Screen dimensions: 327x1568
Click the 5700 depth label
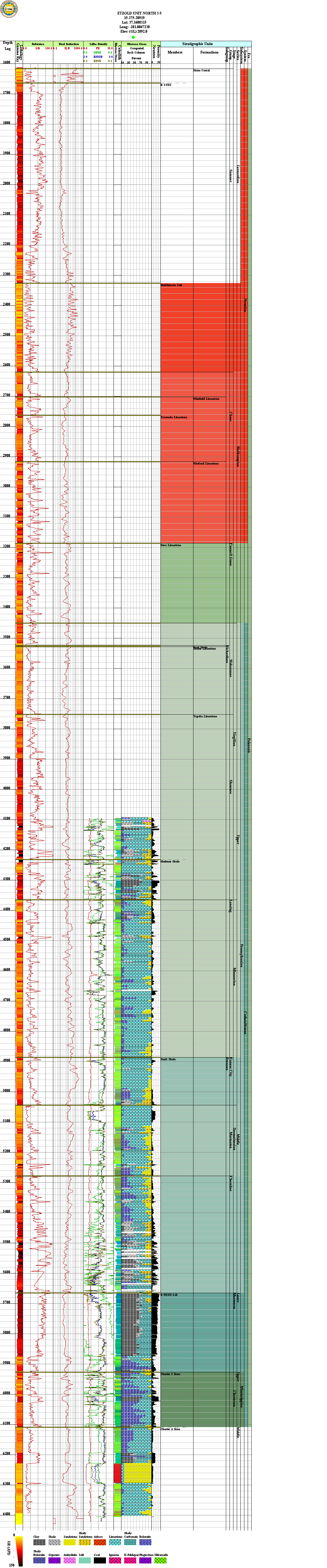[6, 1302]
